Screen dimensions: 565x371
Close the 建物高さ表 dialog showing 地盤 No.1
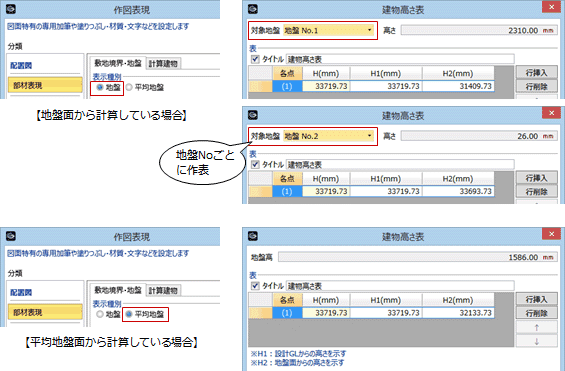[552, 7]
